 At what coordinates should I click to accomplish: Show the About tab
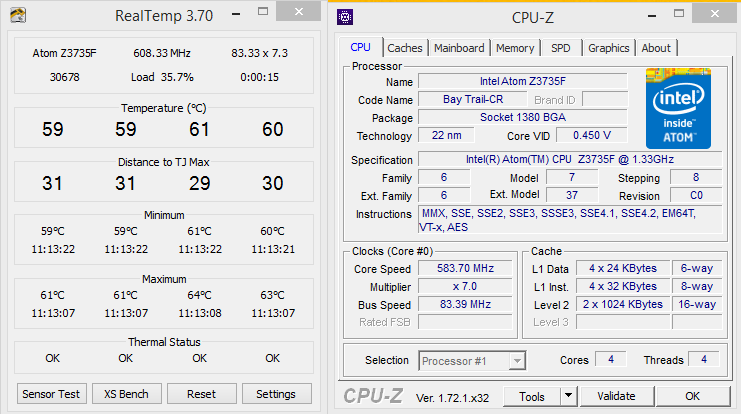(x=656, y=48)
